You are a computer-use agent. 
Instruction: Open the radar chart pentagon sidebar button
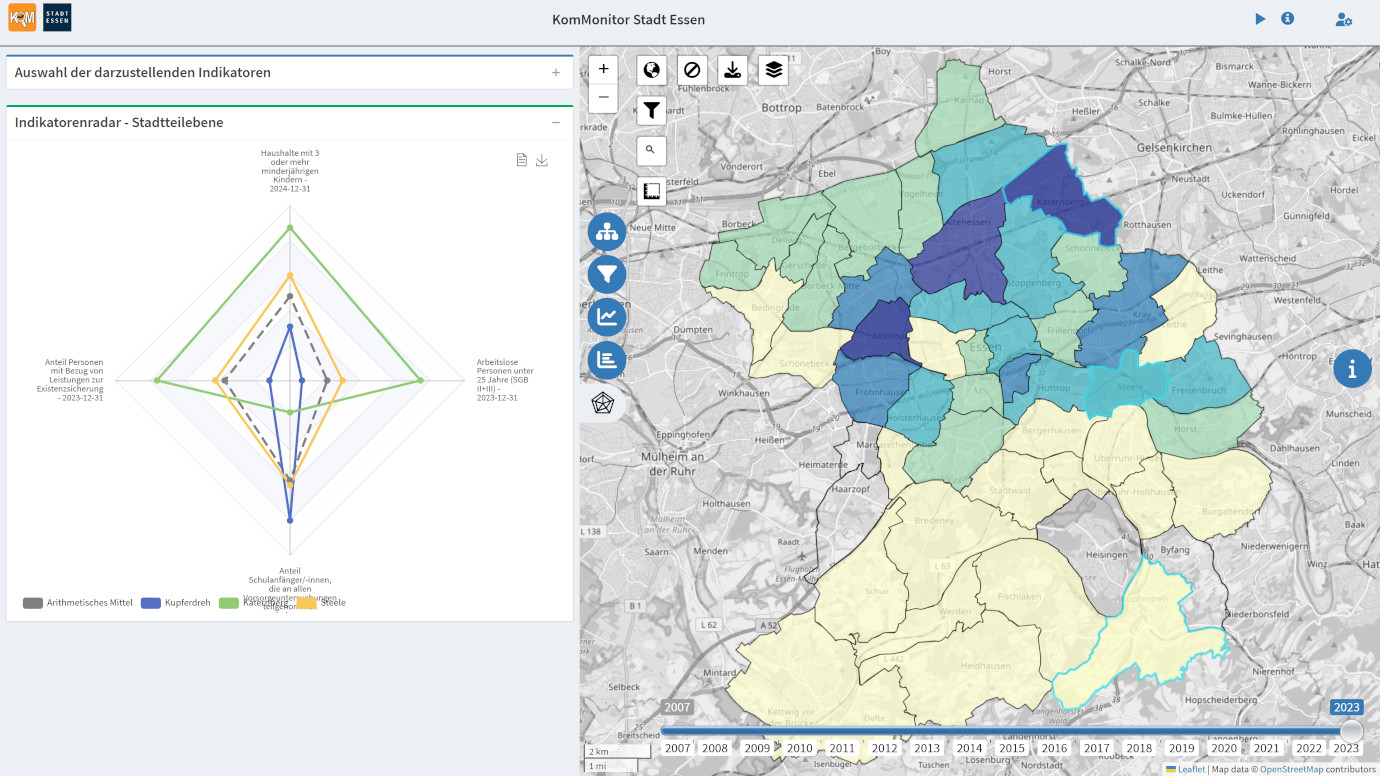[x=604, y=403]
